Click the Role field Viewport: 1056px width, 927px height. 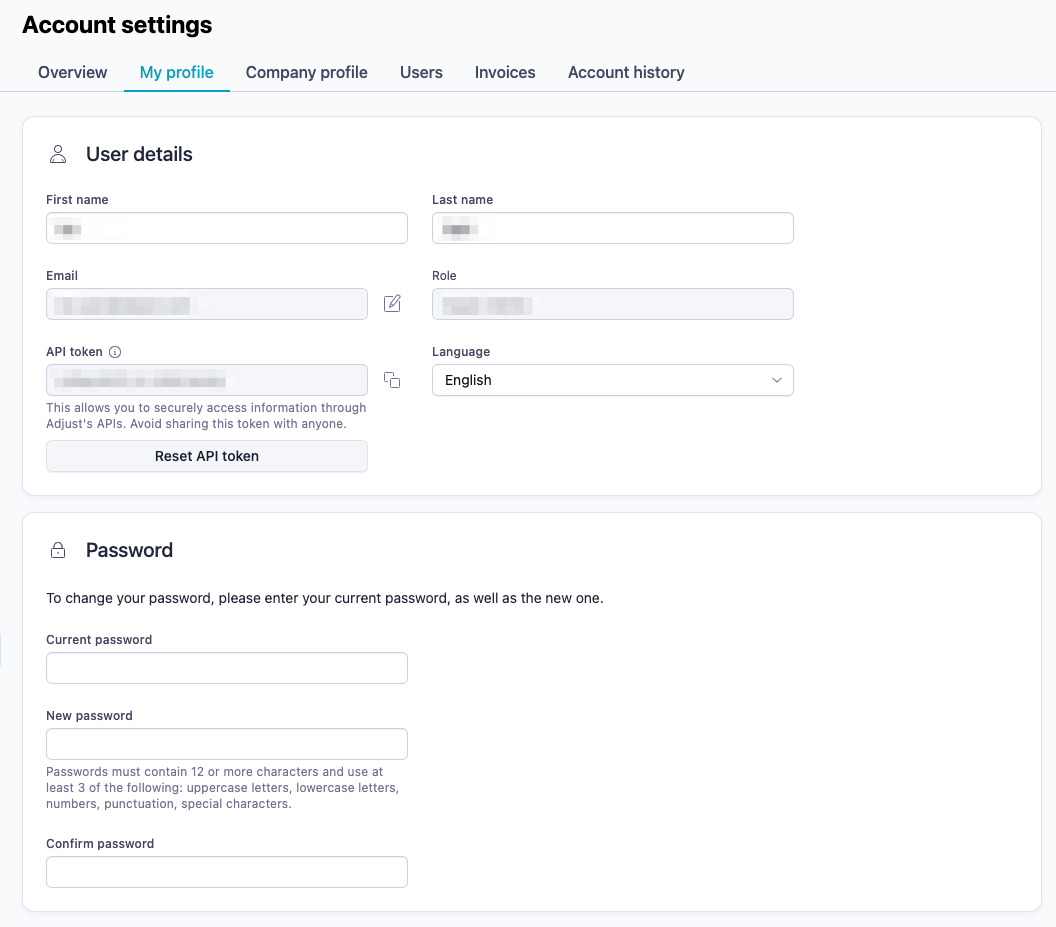[x=612, y=303]
